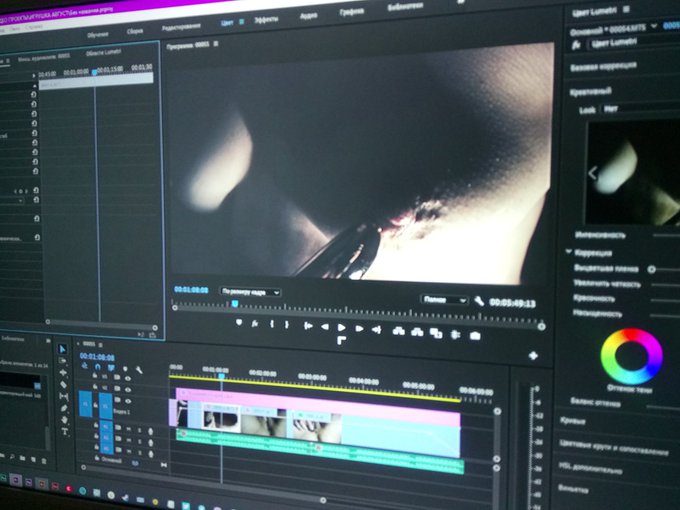680x510 pixels.
Task: Switch to Библиотеки workspace tab
Action: pos(405,7)
